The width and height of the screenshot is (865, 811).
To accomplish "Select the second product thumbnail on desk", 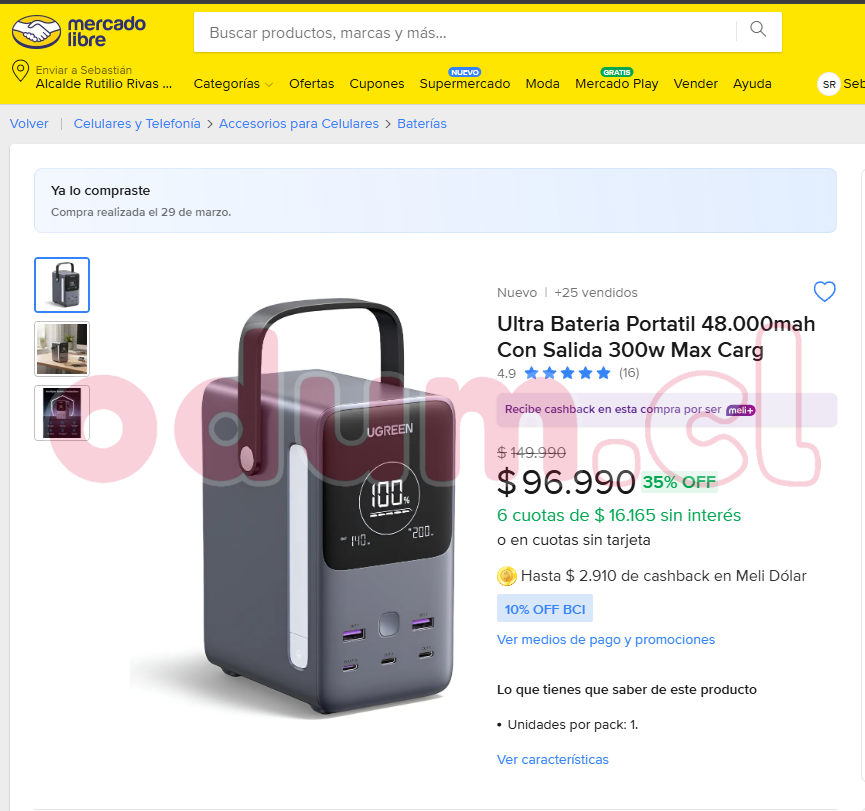I will [62, 349].
